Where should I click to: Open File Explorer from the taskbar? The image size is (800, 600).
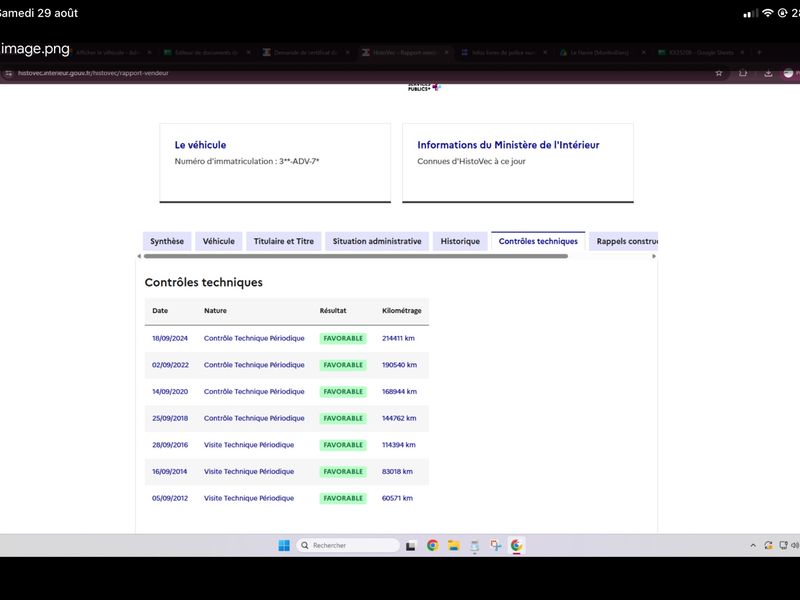454,545
